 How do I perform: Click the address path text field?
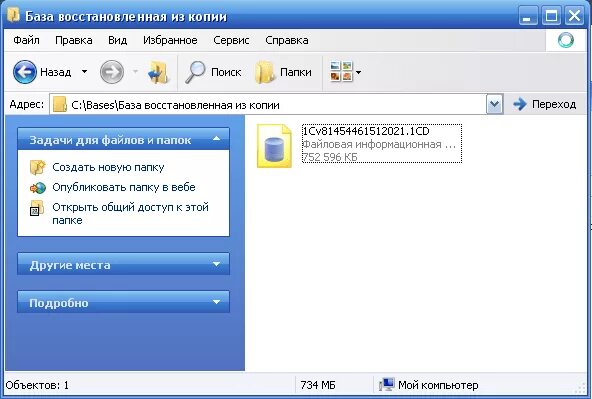pos(268,105)
